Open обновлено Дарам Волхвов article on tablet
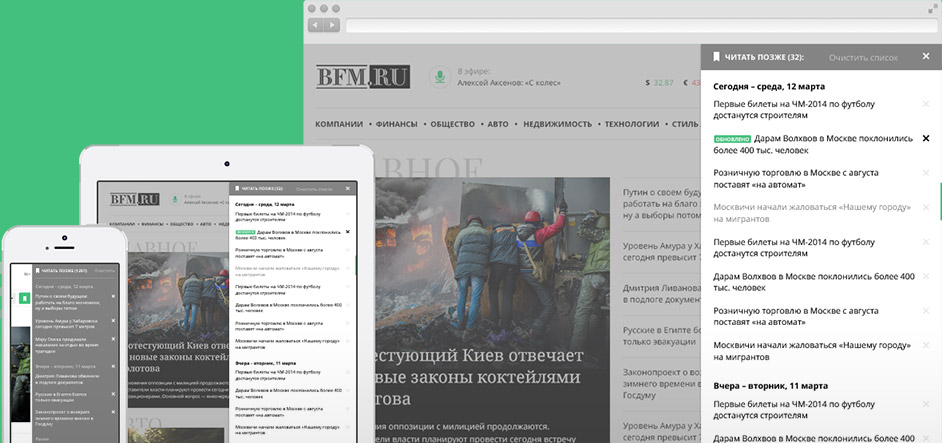The width and height of the screenshot is (942, 443). [288, 234]
